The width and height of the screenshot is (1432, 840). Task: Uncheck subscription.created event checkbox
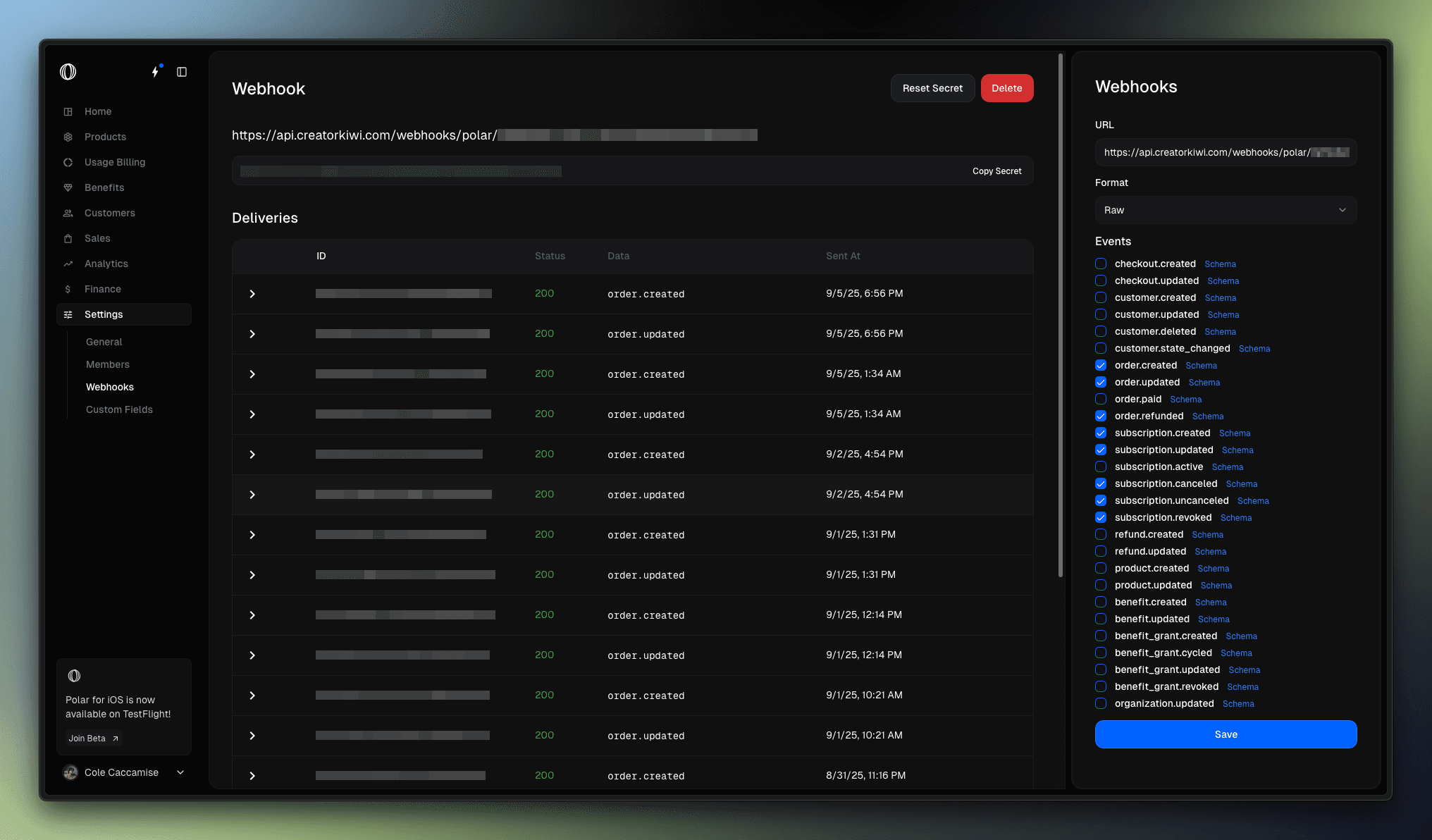(1101, 433)
